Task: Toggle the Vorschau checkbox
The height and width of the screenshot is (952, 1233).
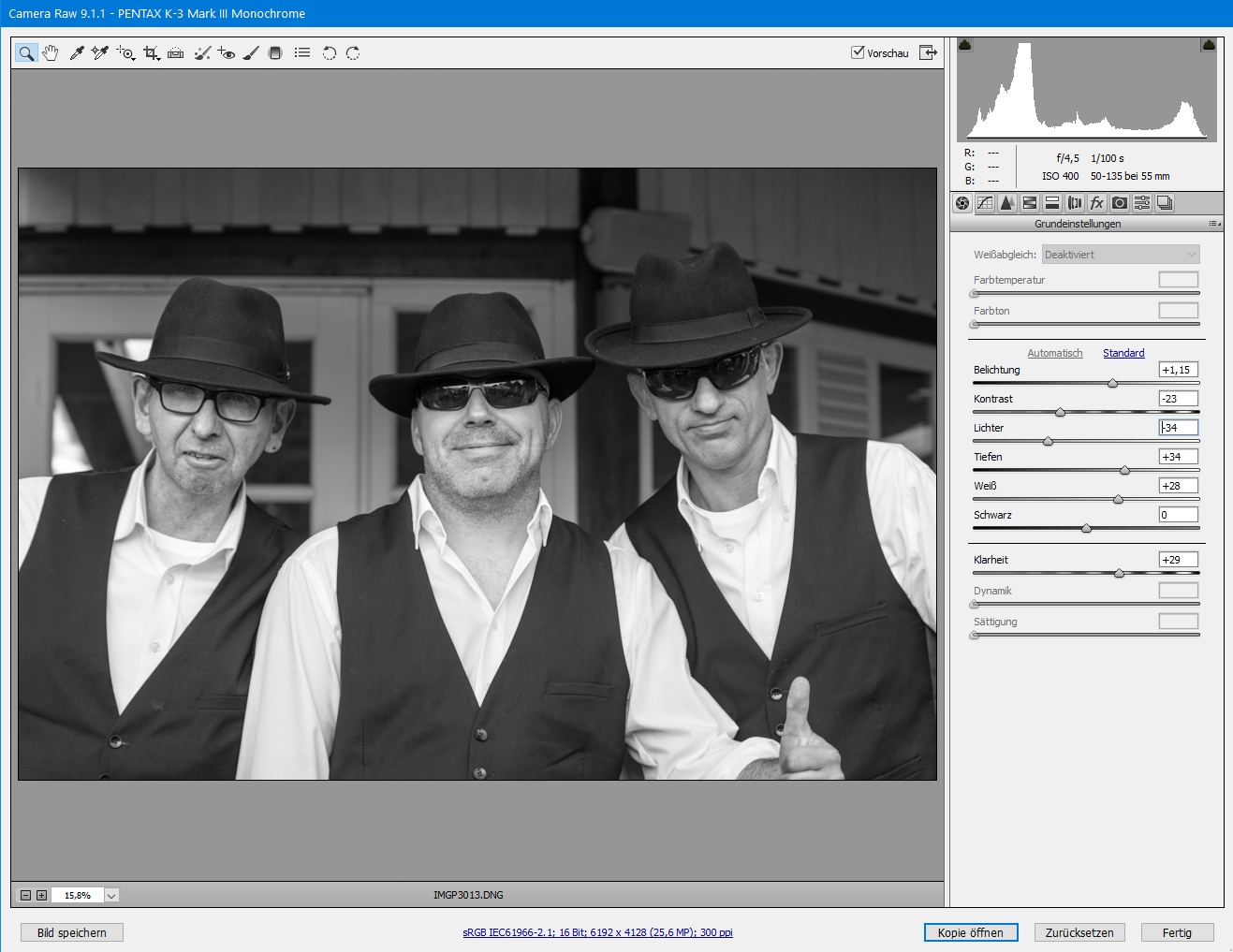Action: [858, 52]
